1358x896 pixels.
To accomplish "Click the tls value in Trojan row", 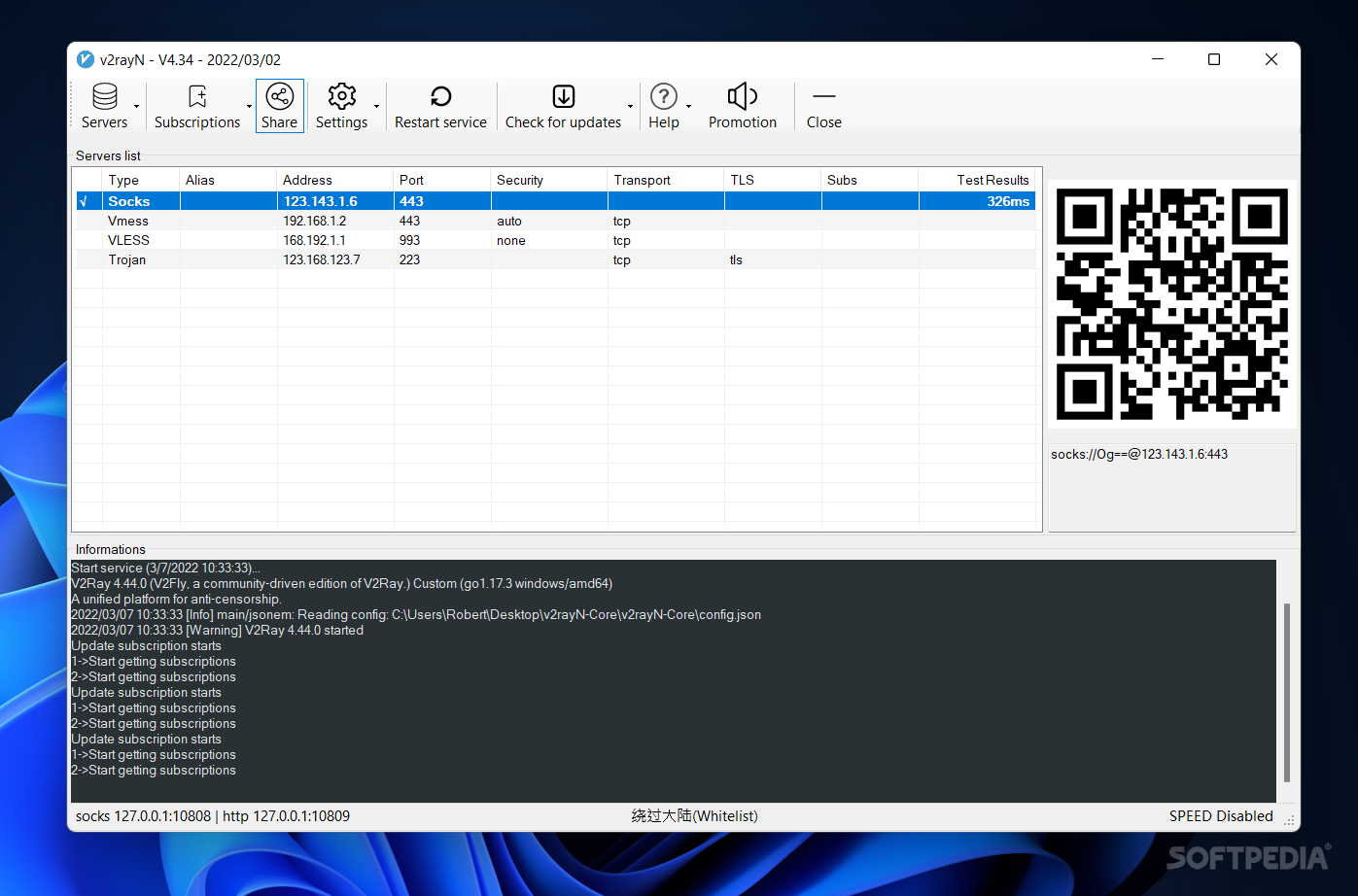I will pyautogui.click(x=736, y=259).
